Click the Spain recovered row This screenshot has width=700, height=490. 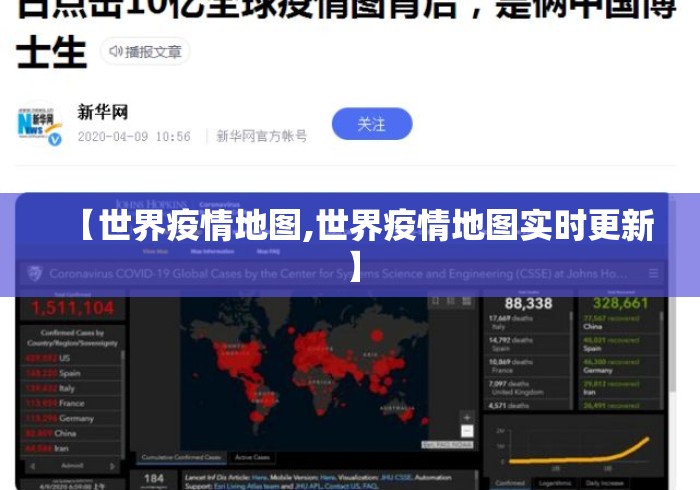pos(621,344)
